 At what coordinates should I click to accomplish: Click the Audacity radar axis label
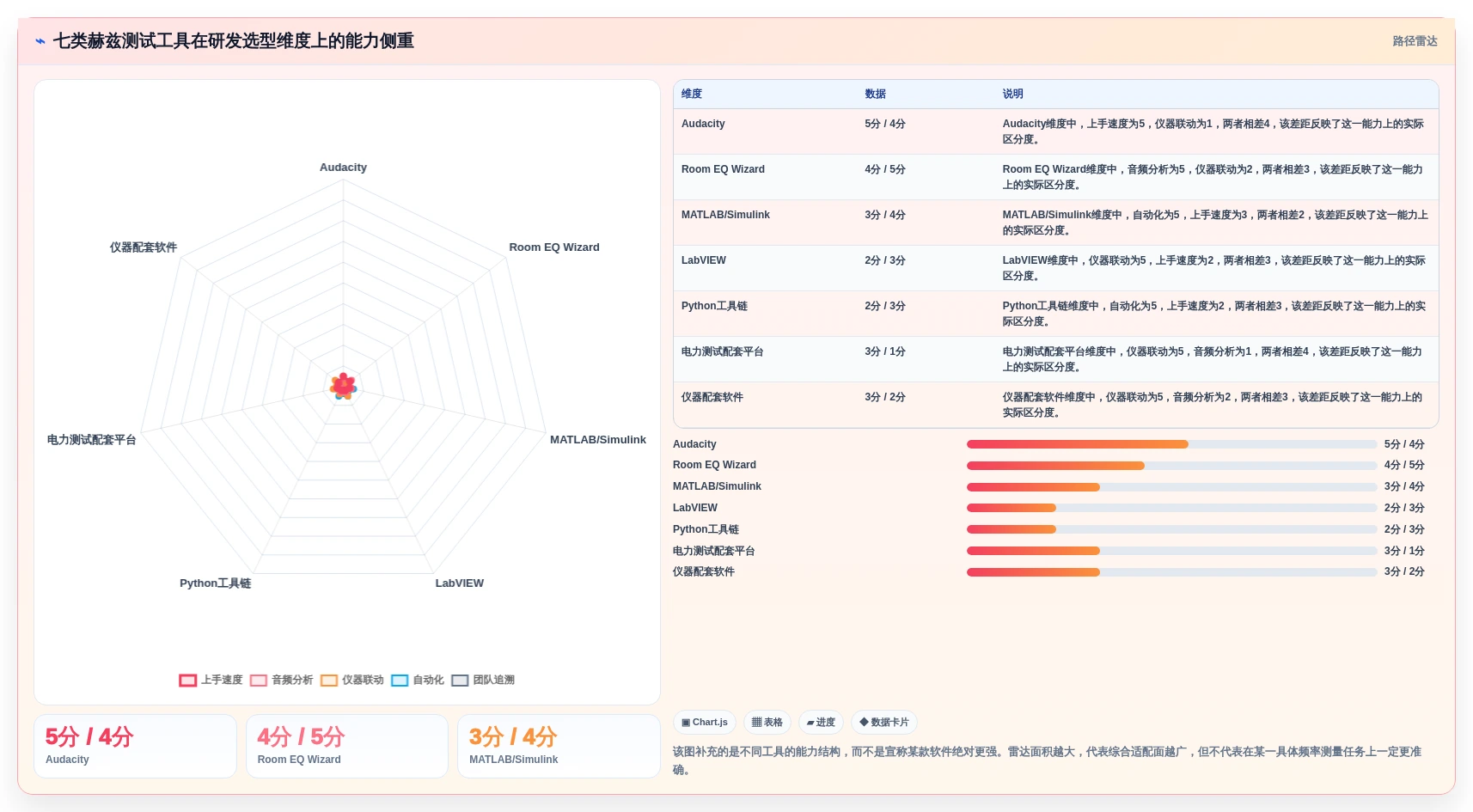343,168
